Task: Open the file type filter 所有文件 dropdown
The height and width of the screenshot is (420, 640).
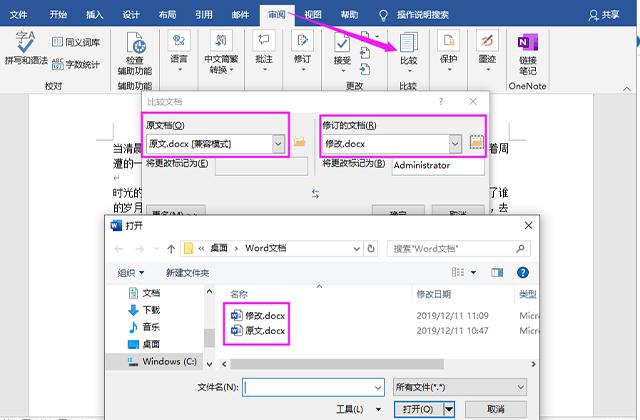Action: (460, 387)
